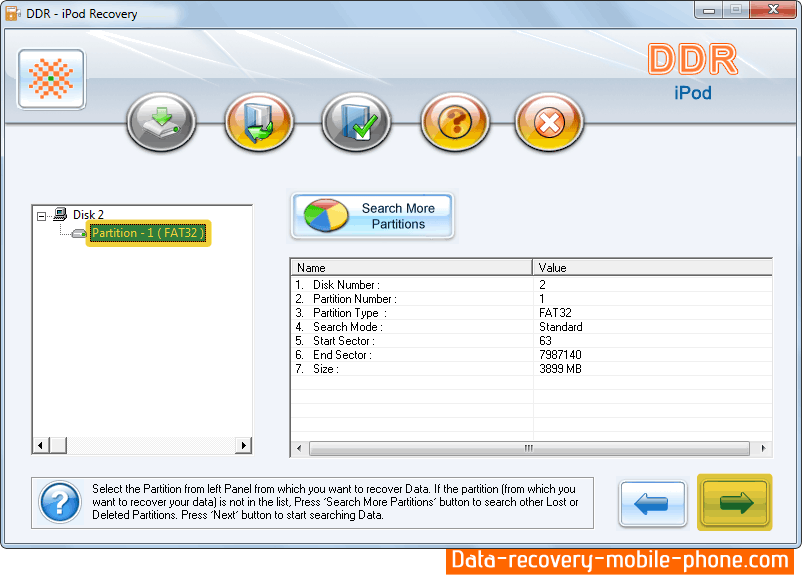Select Partition - 1 (FAT32) in tree

(x=148, y=233)
